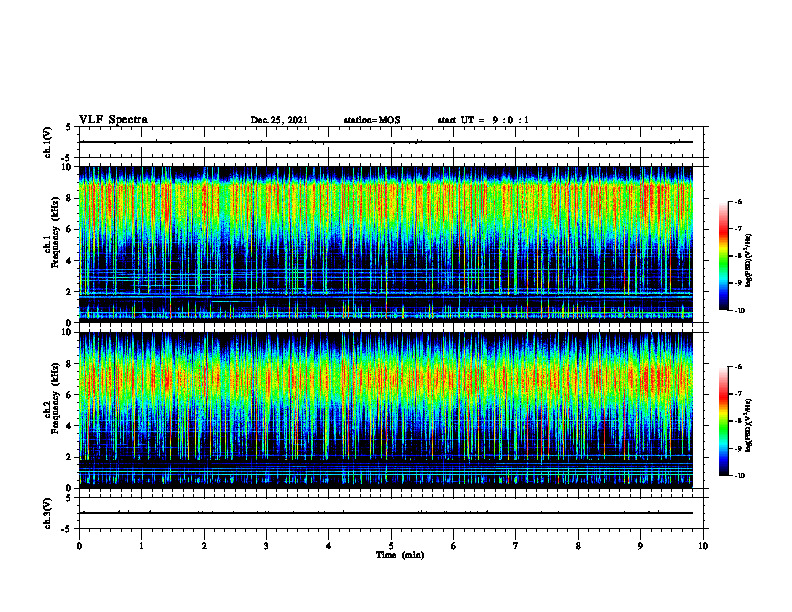Select the "start UT = 9 : 0 : 1" text

(x=483, y=120)
